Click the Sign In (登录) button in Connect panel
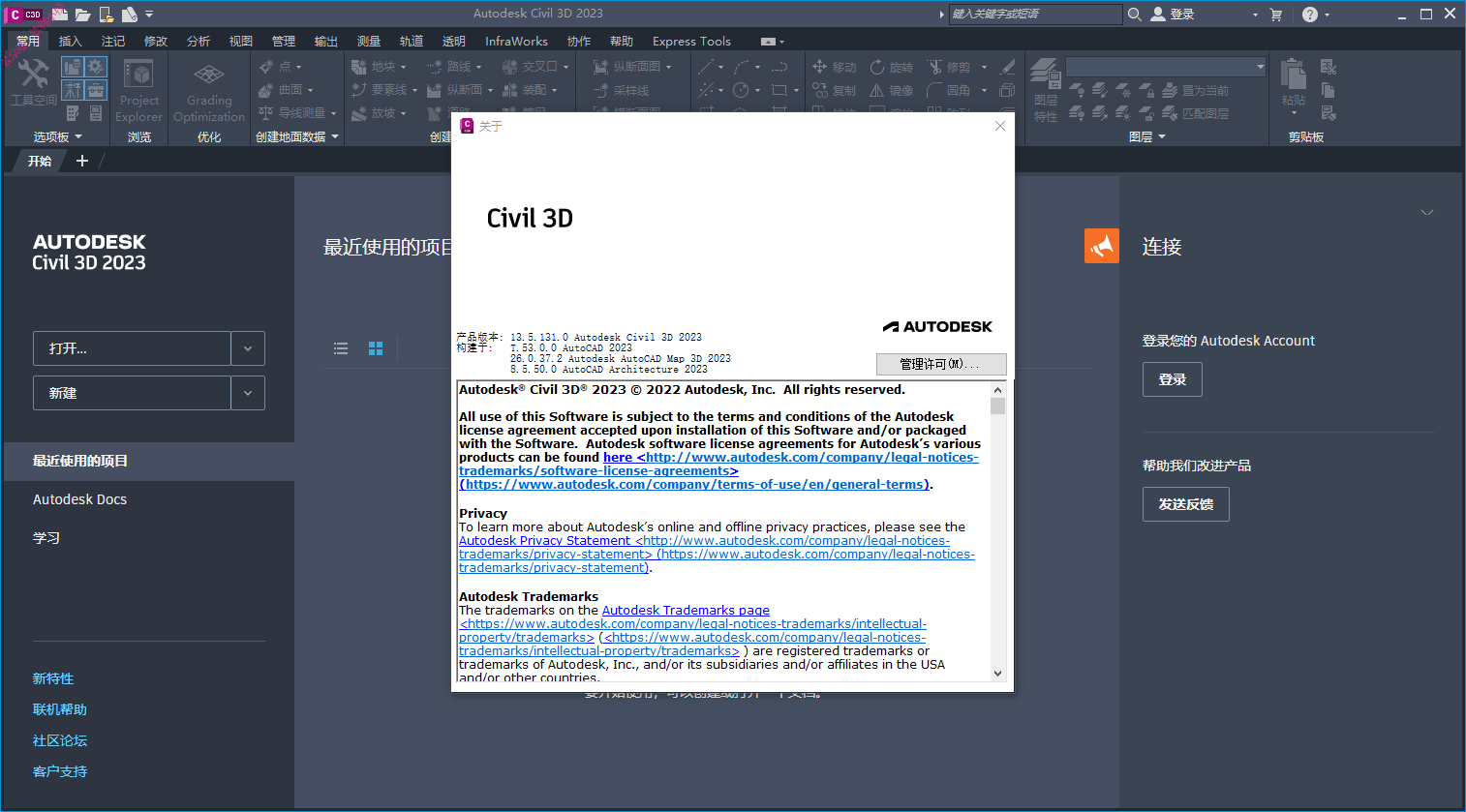Viewport: 1466px width, 812px height. coord(1173,379)
